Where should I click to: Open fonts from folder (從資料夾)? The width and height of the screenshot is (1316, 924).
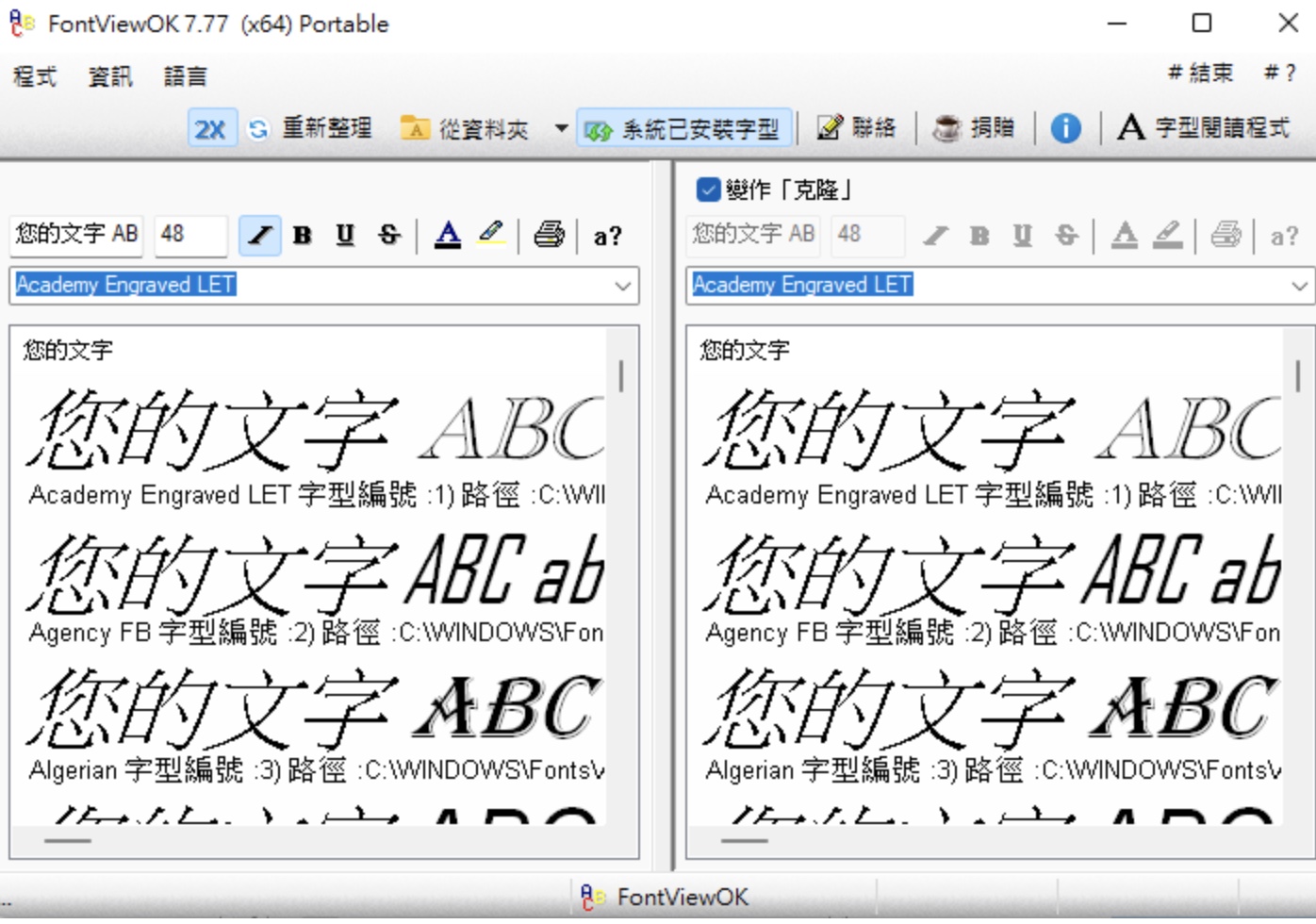coord(465,129)
